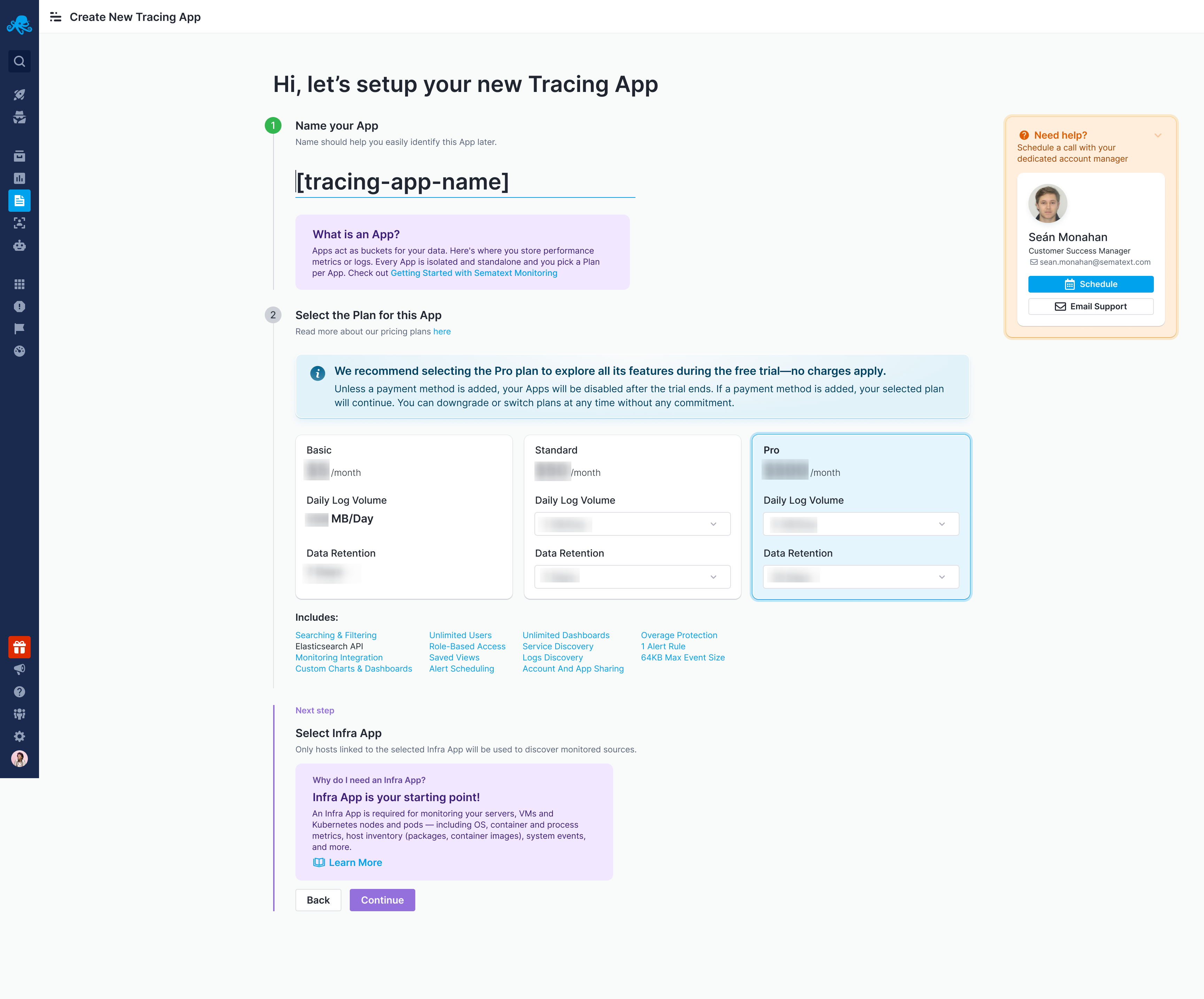This screenshot has height=999, width=1204.
Task: Click sean.monahan@sematext.com email address
Action: 1095,262
